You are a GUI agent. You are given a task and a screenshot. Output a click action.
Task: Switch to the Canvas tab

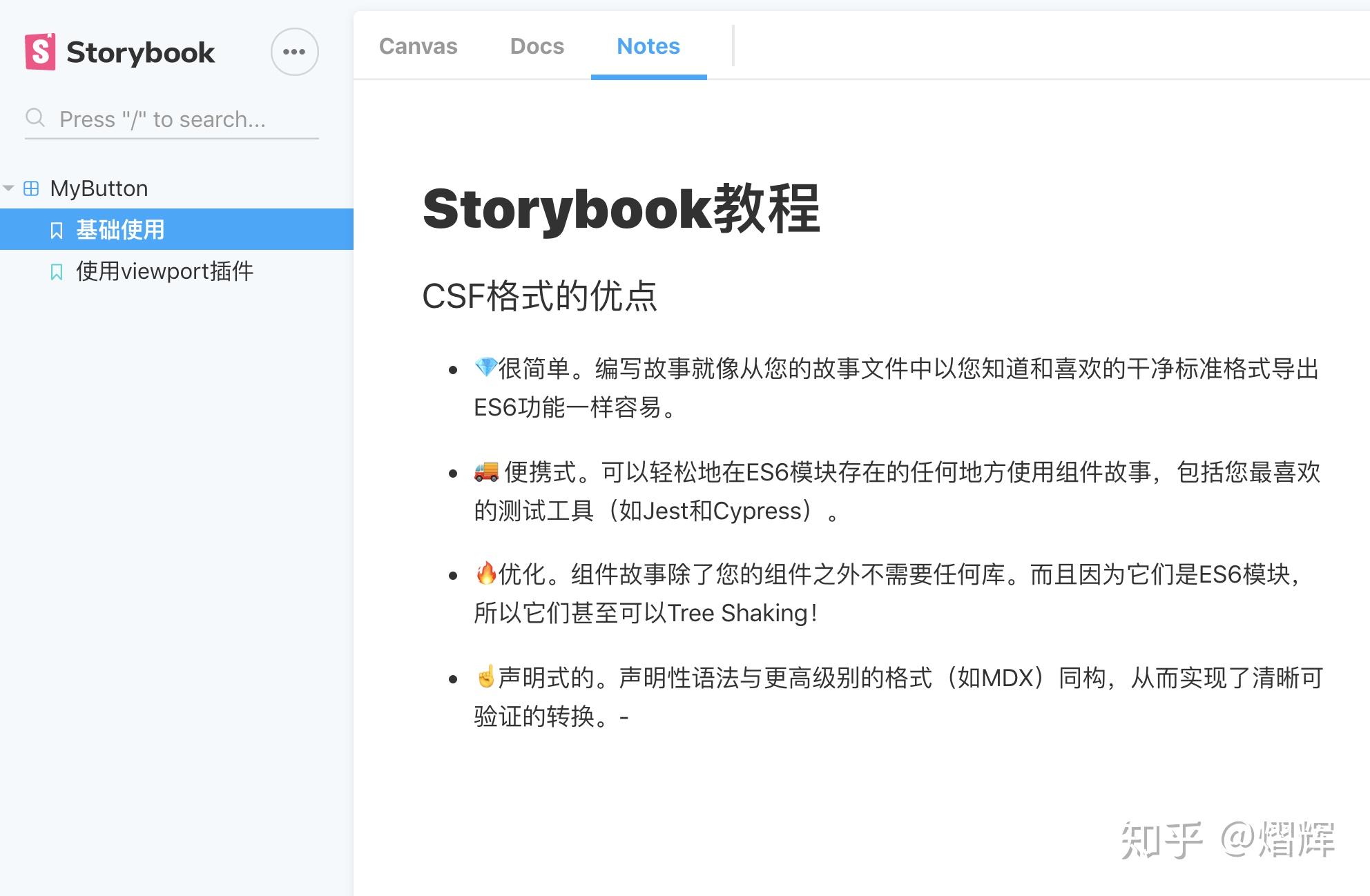[418, 46]
